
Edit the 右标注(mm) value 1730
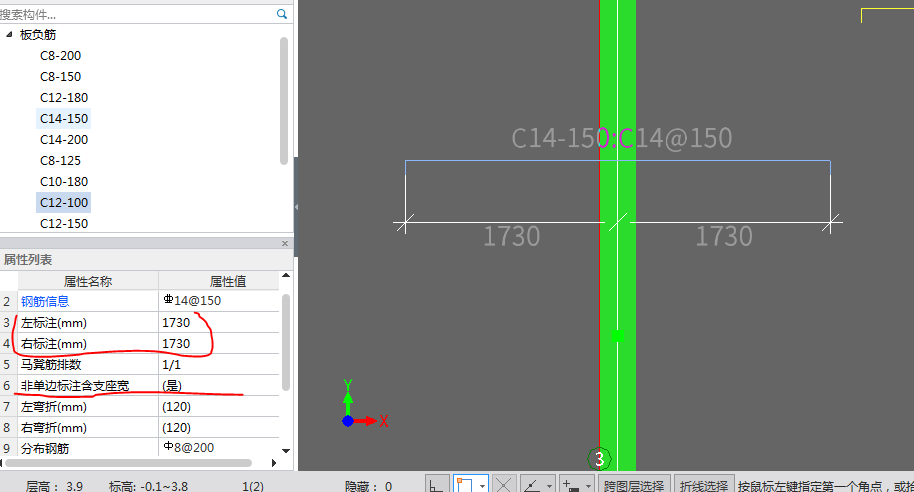pos(219,343)
